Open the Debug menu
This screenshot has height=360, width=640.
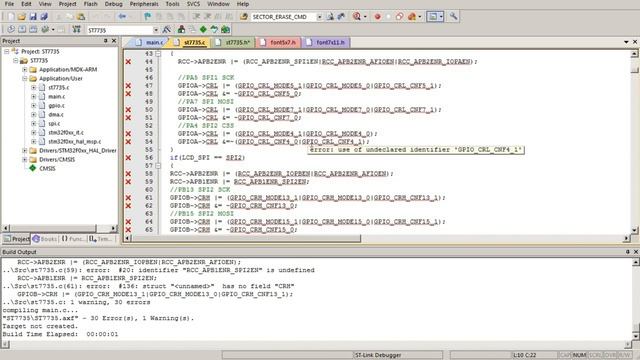(x=113, y=4)
